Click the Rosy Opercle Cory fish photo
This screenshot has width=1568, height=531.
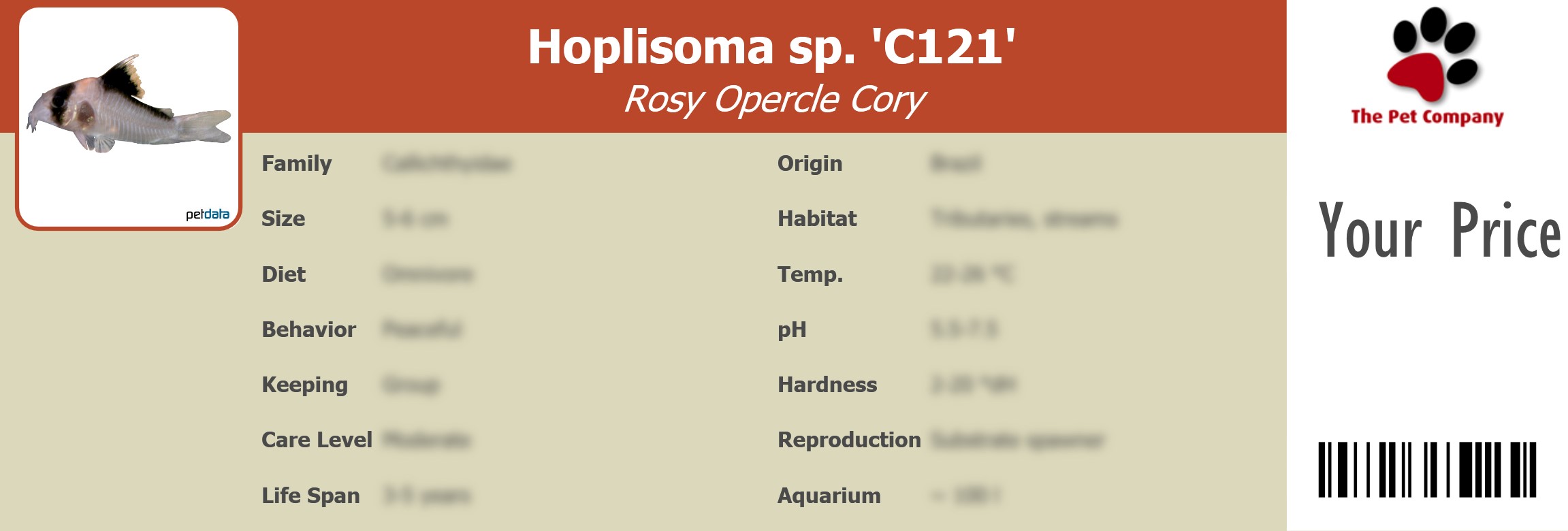pyautogui.click(x=129, y=106)
